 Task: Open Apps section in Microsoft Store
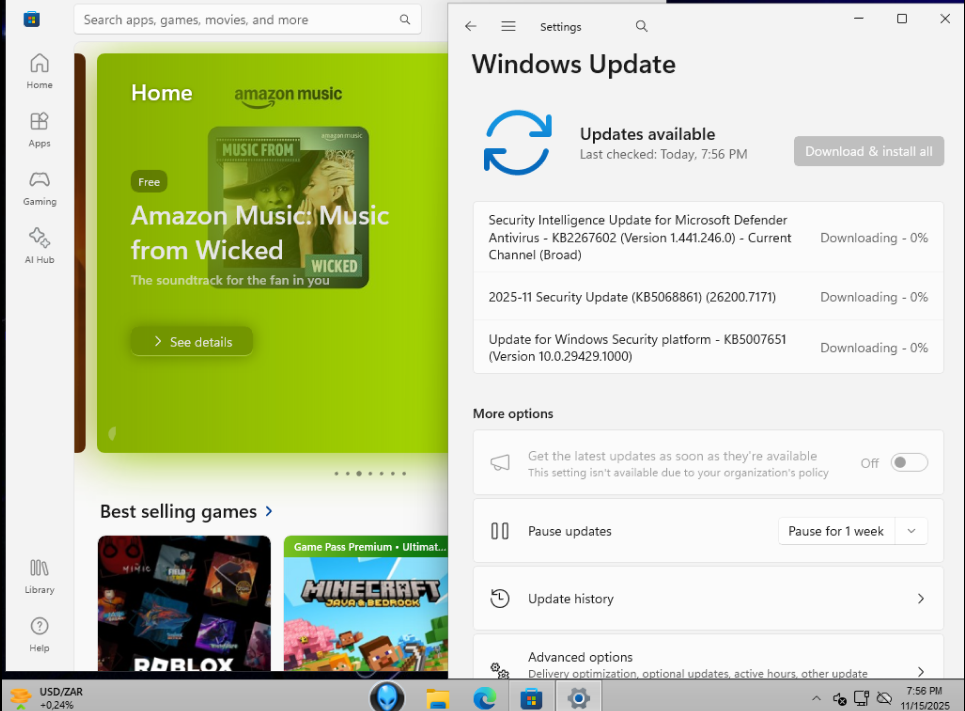[x=39, y=129]
